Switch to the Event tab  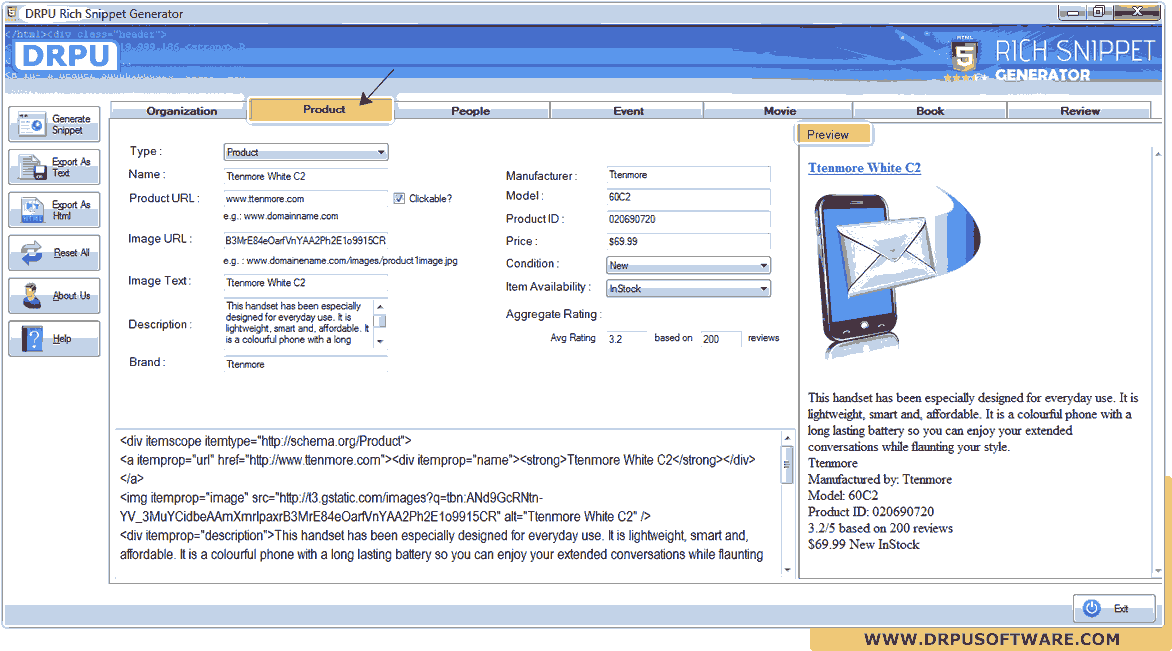pyautogui.click(x=628, y=111)
